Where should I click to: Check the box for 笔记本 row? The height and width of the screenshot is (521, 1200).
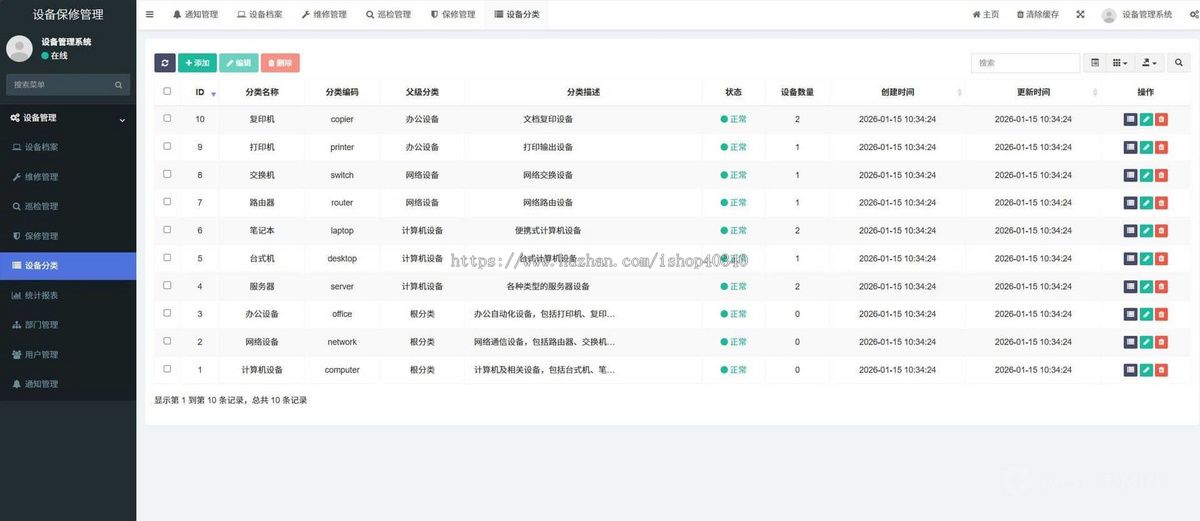tap(167, 230)
